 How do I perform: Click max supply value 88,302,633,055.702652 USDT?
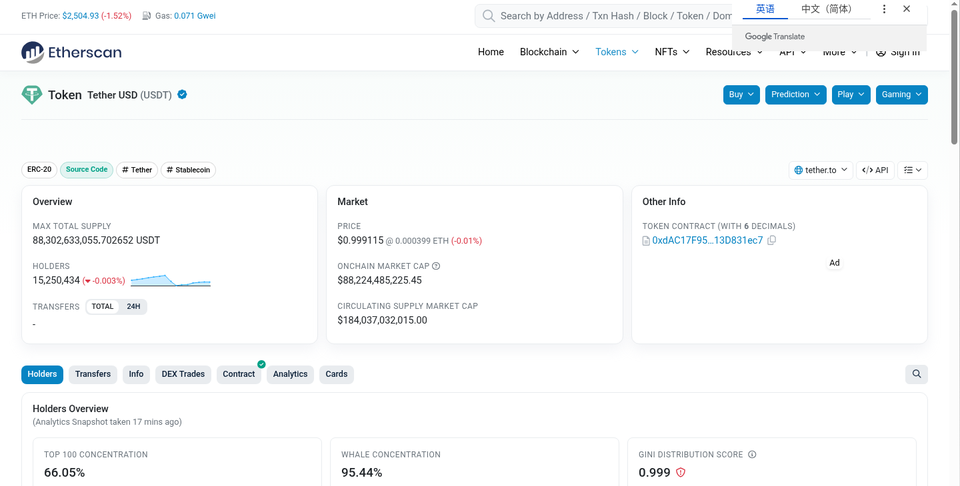(96, 241)
